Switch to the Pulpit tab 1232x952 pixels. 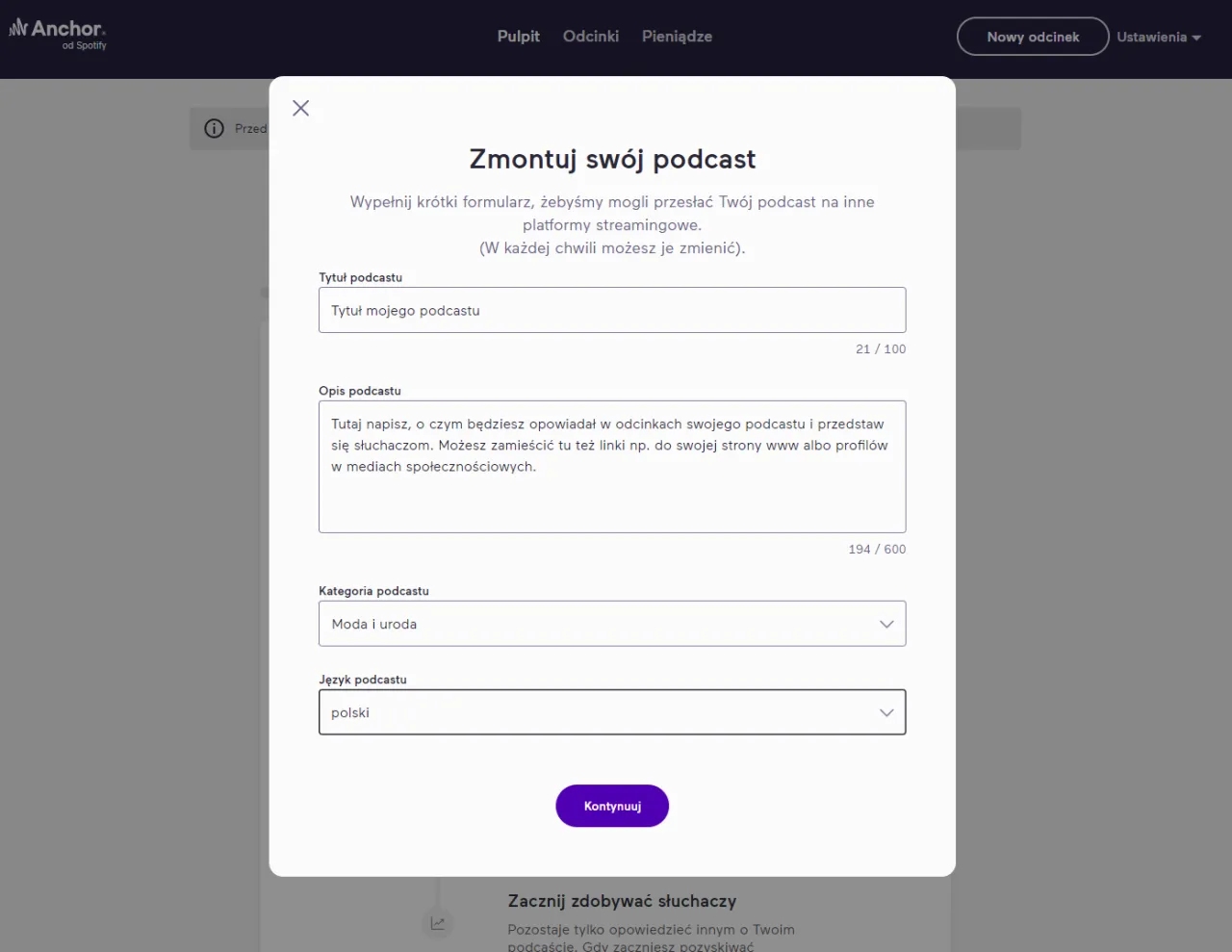518,37
